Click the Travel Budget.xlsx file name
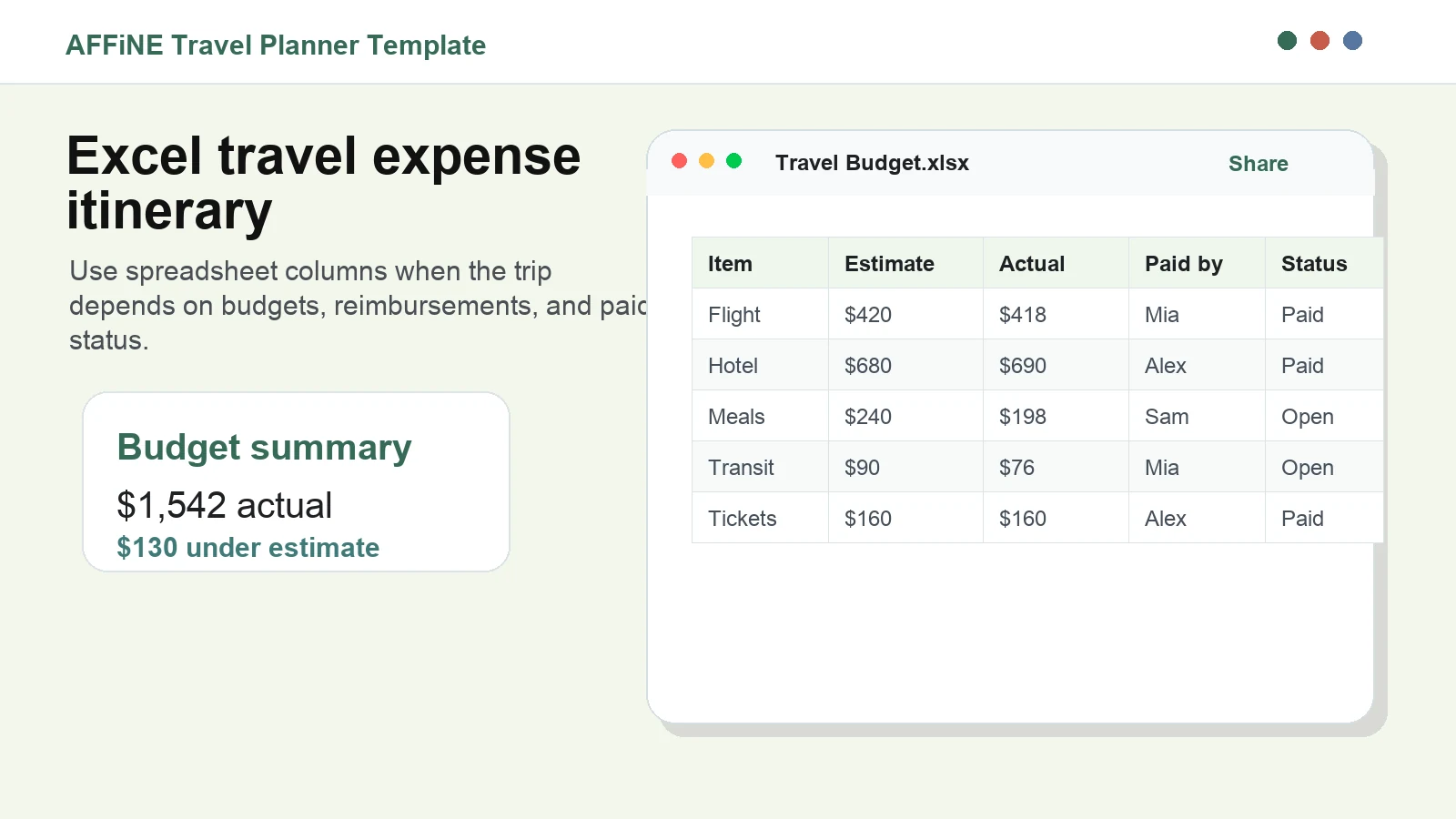Image resolution: width=1456 pixels, height=819 pixels. tap(872, 163)
